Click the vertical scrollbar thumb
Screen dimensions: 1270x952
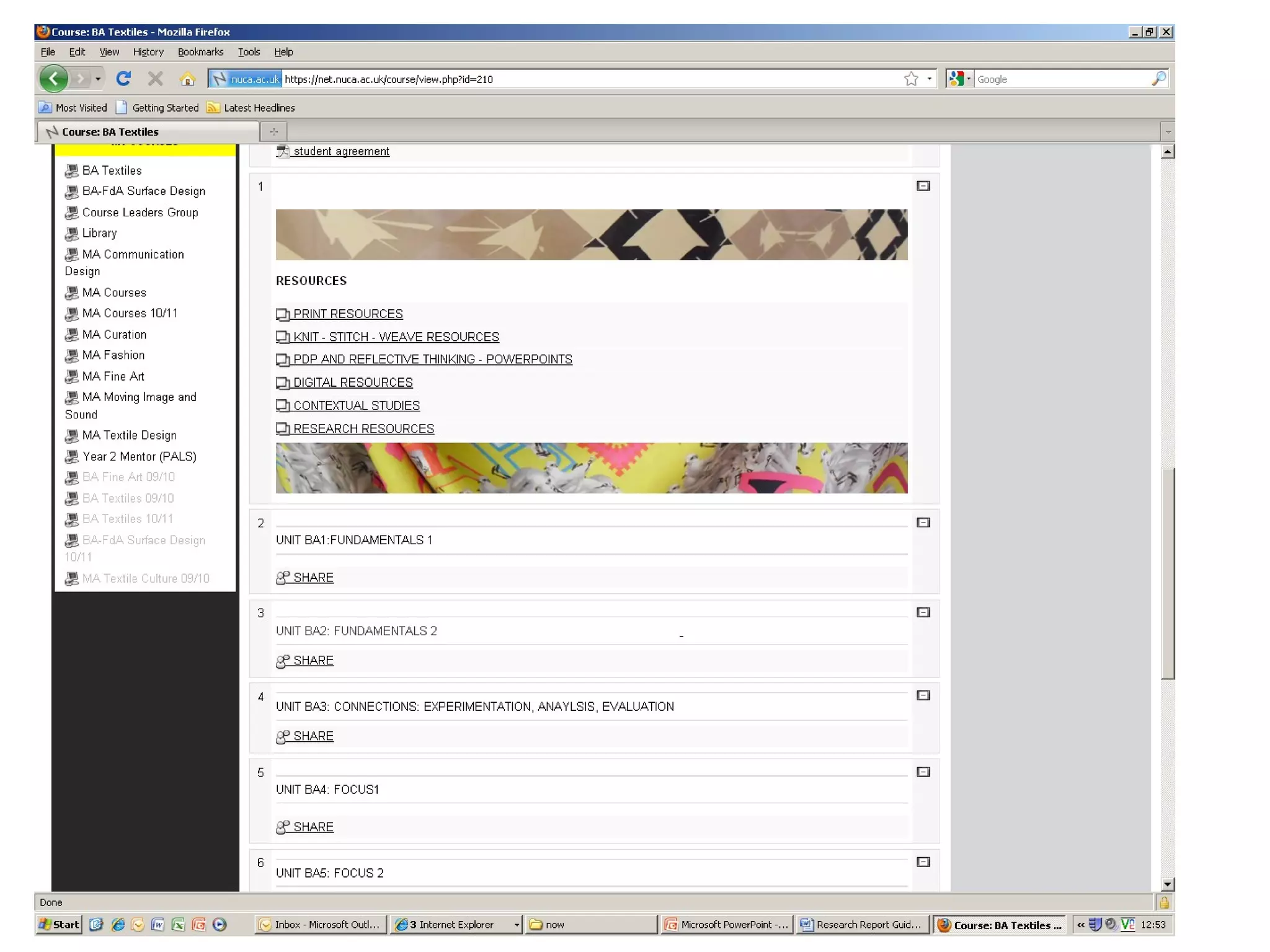[x=1168, y=573]
